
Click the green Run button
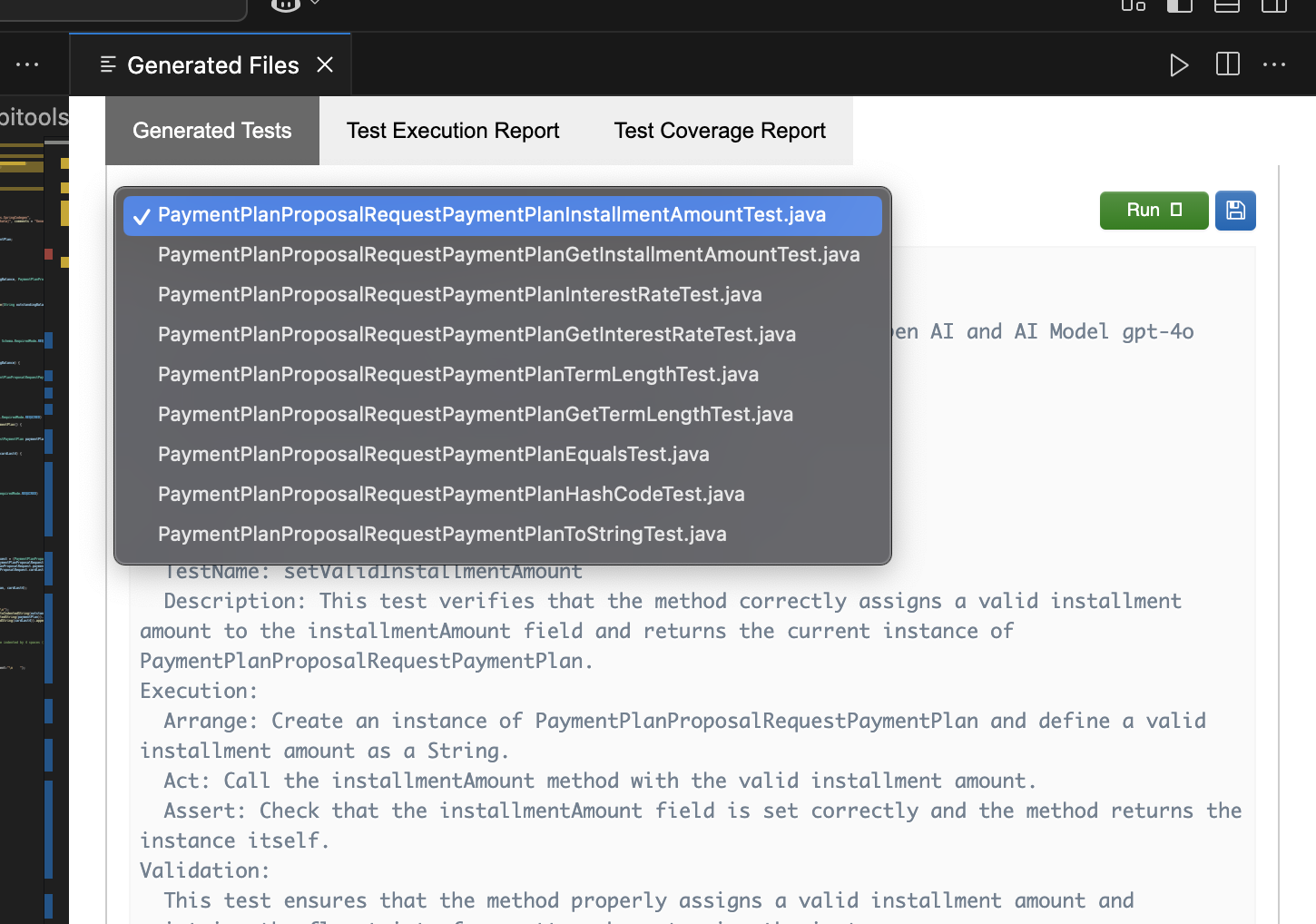[x=1154, y=211]
